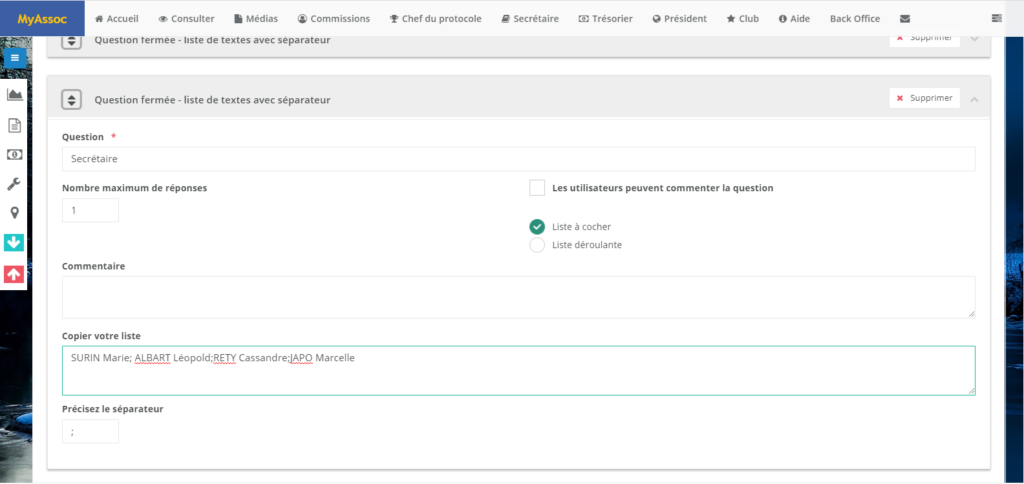Open the envelope mail icon in navbar
Image resolution: width=1024 pixels, height=484 pixels.
click(x=905, y=19)
